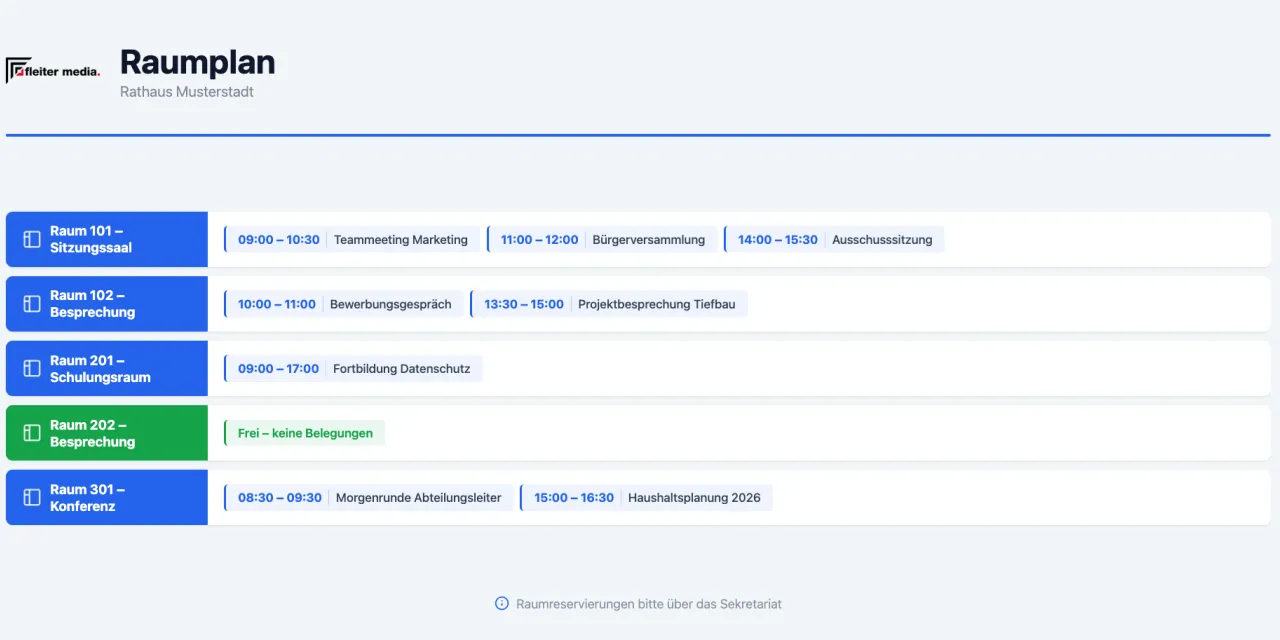Image resolution: width=1280 pixels, height=640 pixels.
Task: Click the 13:30 – 15:00 time slot
Action: tap(524, 304)
